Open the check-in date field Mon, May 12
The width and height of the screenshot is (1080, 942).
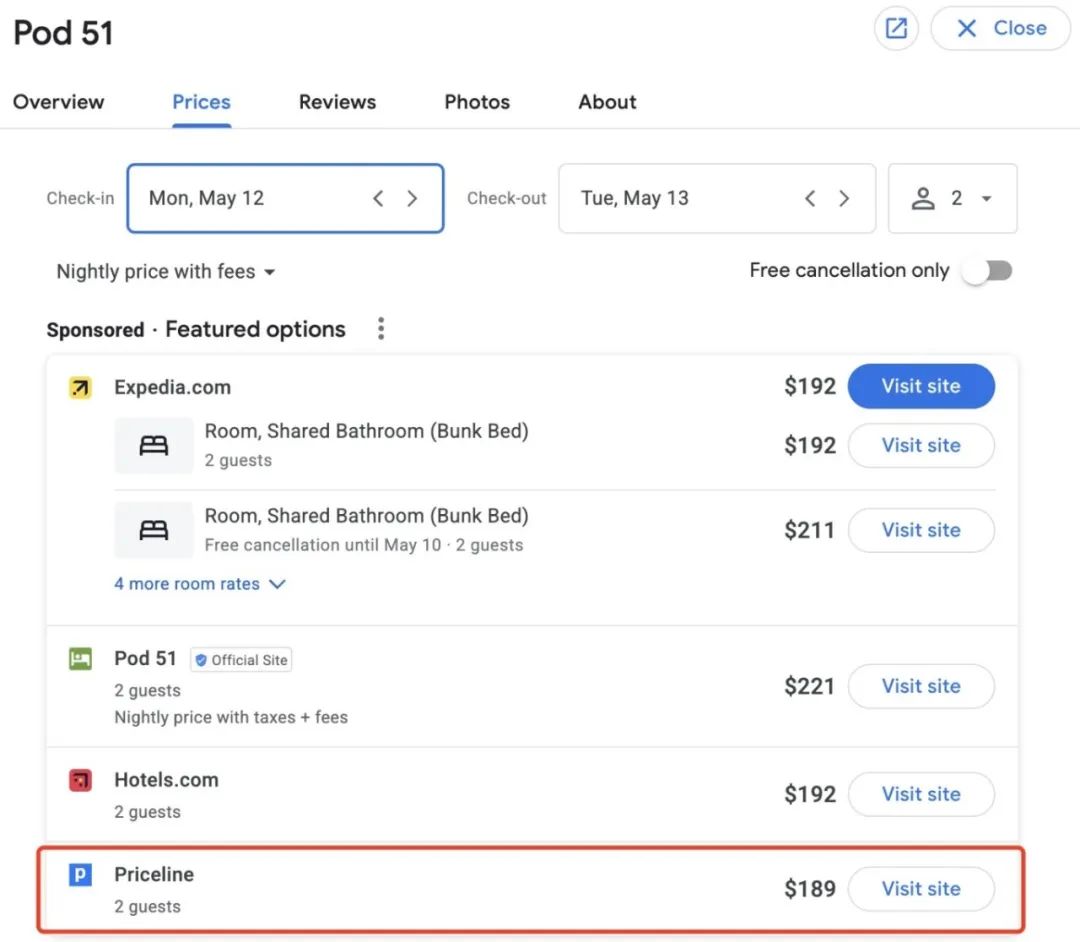tap(285, 198)
